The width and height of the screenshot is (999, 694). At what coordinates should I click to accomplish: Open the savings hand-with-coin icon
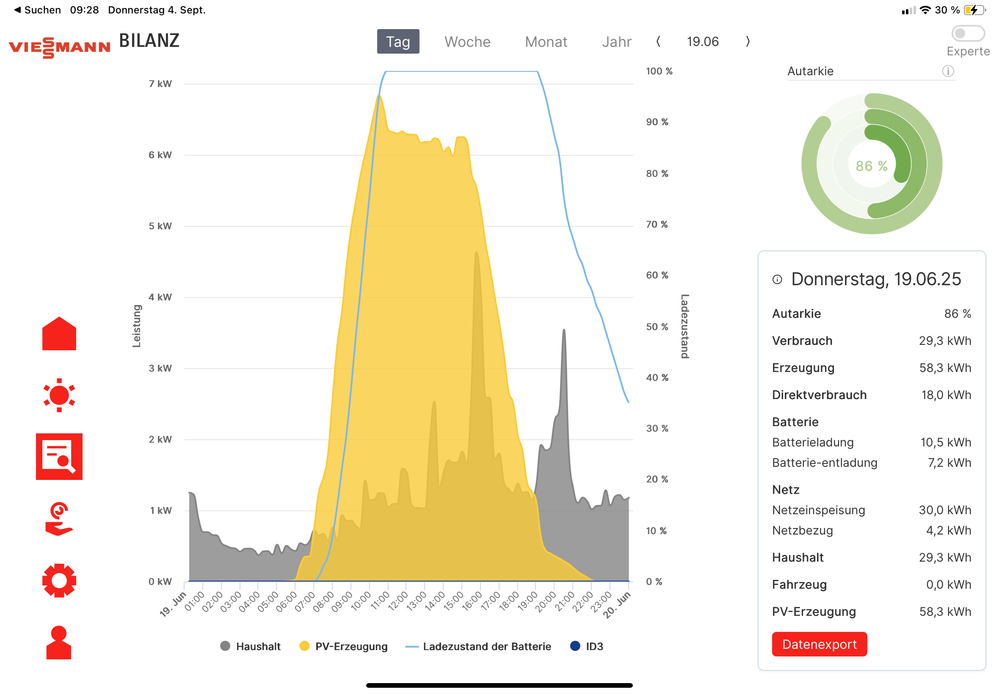pyautogui.click(x=59, y=519)
